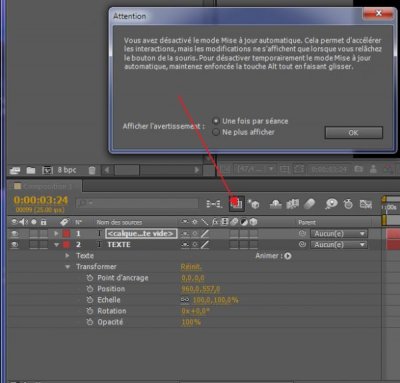Screen dimensions: 400x383
Task: Click OK in the Attention dialog
Action: [x=354, y=133]
